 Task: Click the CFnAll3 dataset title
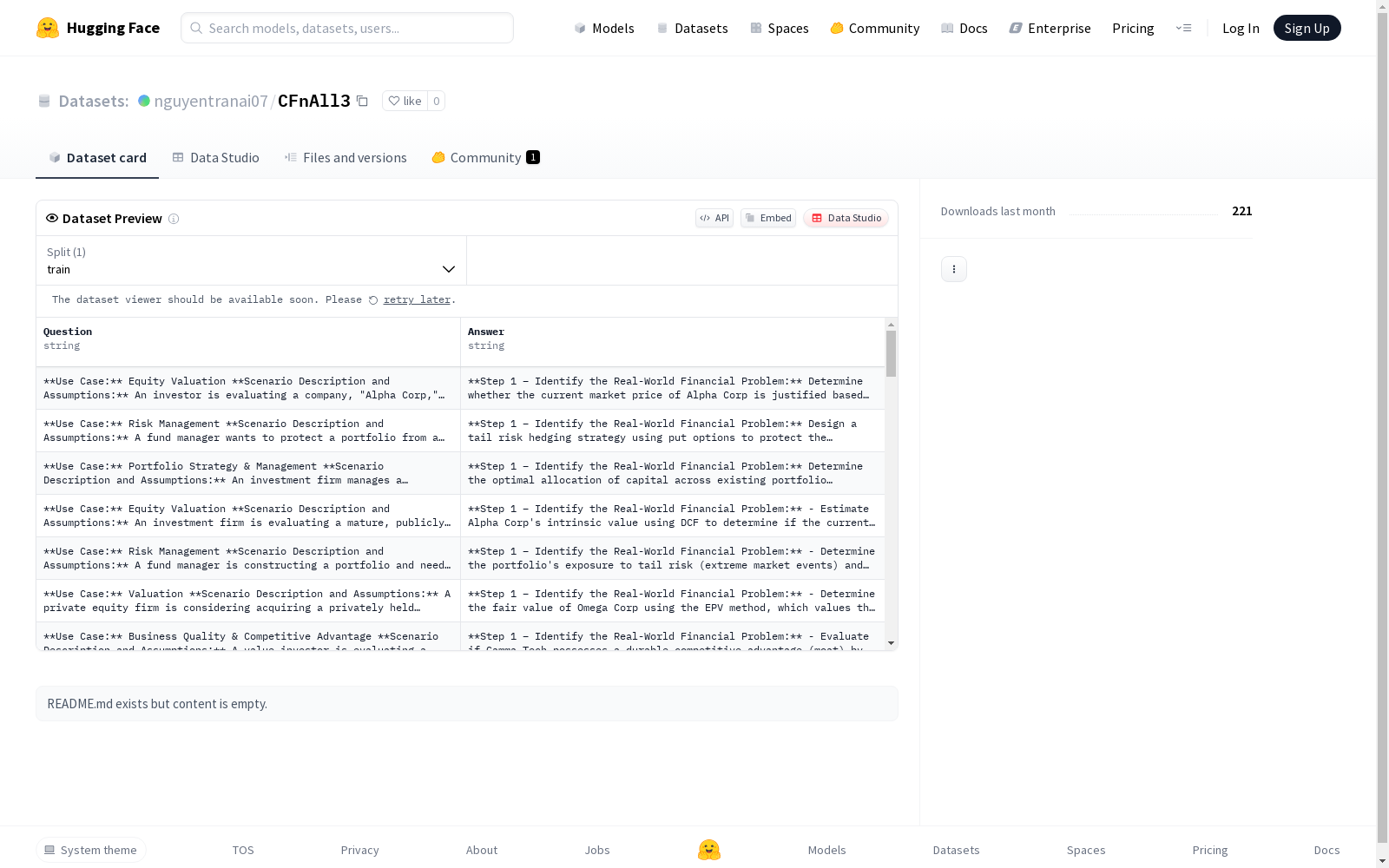[314, 101]
